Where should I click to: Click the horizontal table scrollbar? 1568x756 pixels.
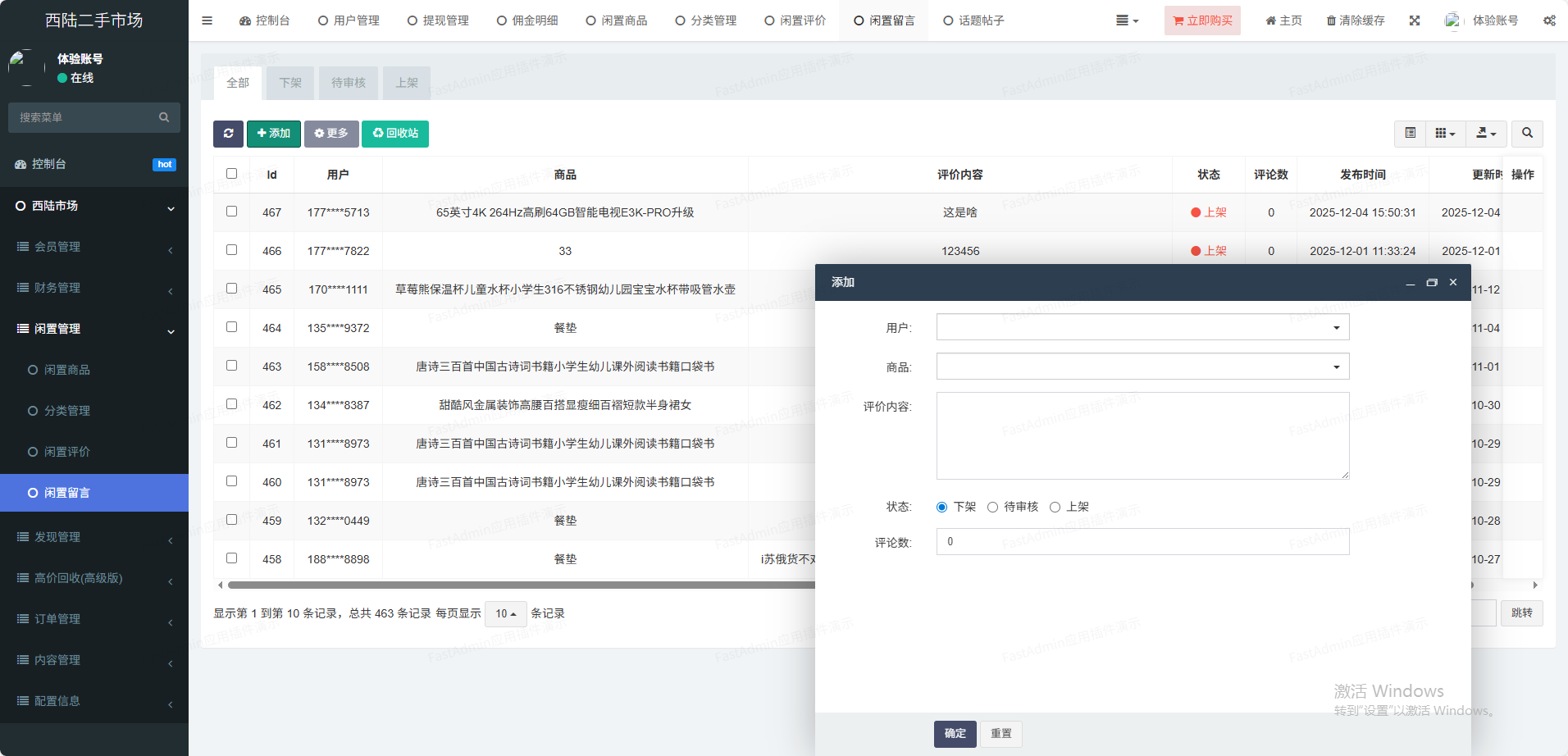pos(517,585)
